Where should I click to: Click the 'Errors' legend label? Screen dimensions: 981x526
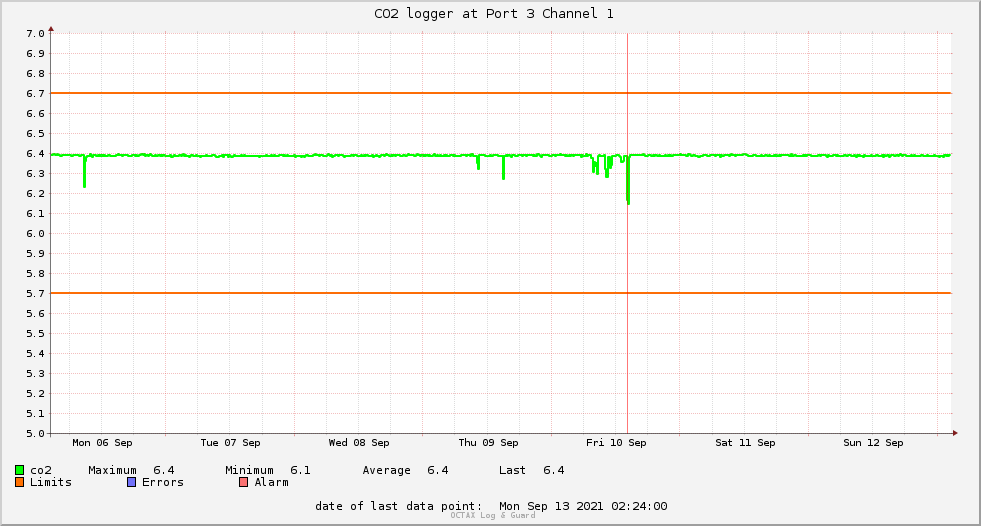(x=163, y=482)
